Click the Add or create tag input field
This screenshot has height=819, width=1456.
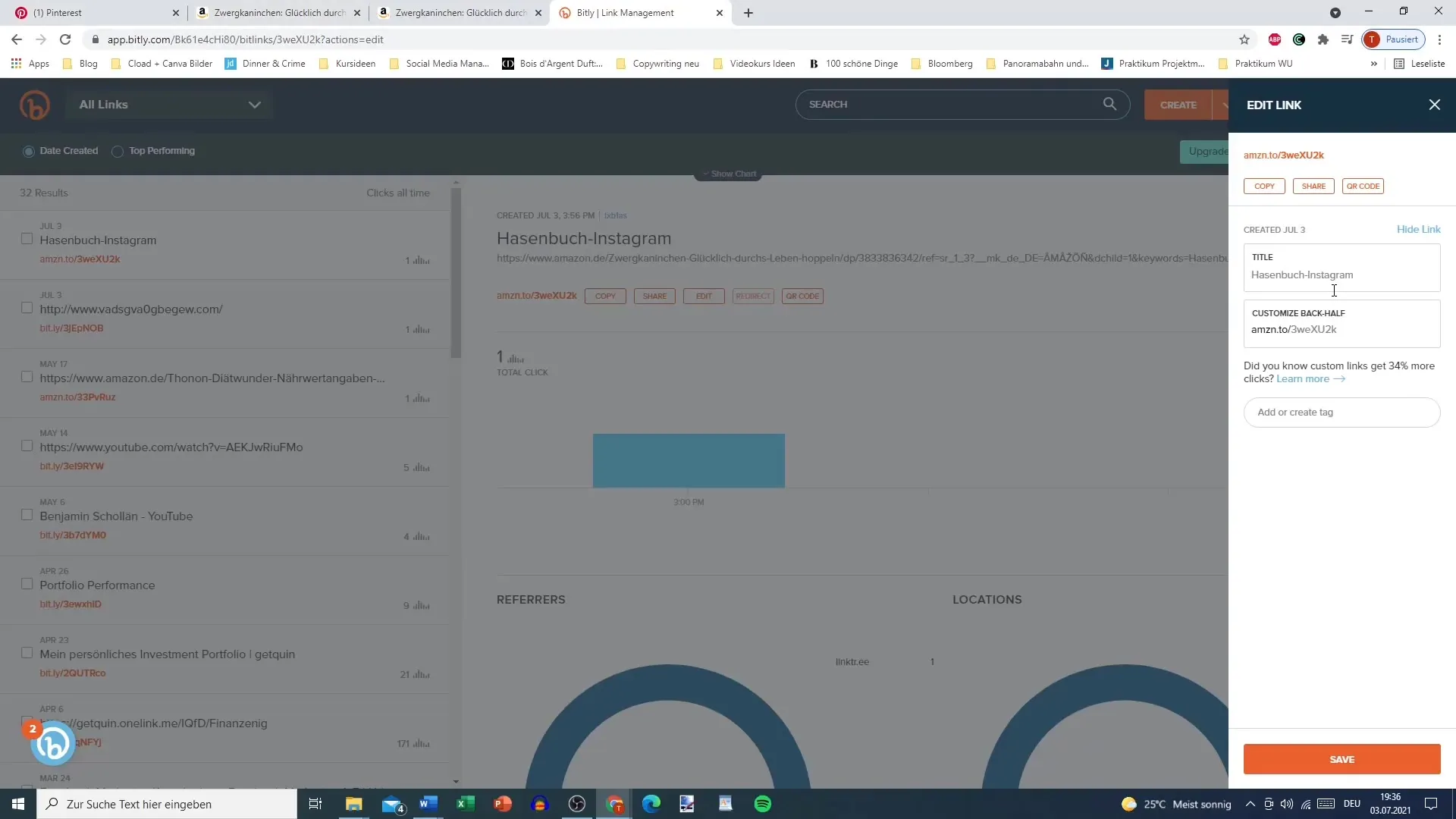pyautogui.click(x=1341, y=411)
